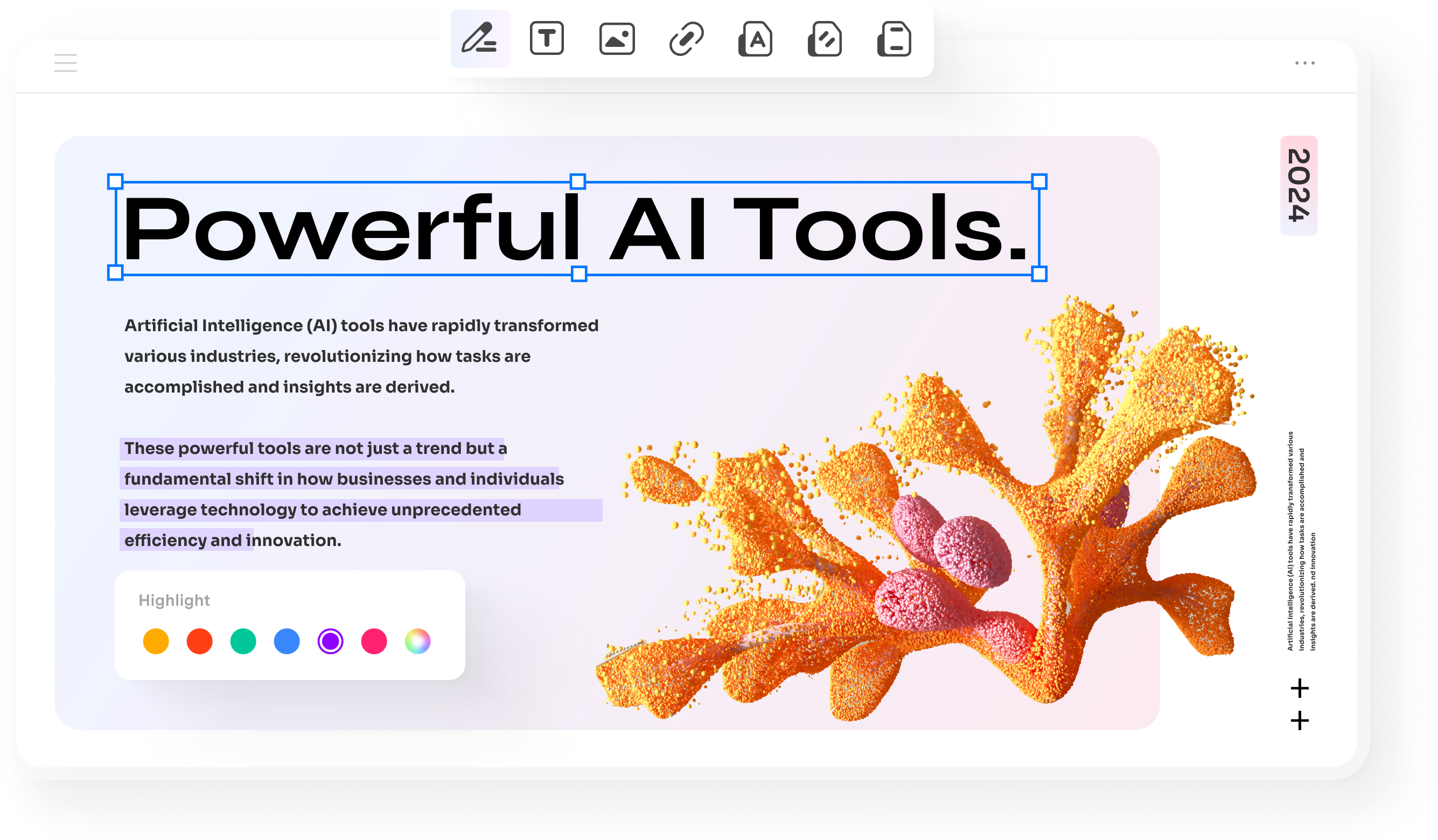Open the hamburger menu
The height and width of the screenshot is (840, 1438).
[x=65, y=63]
